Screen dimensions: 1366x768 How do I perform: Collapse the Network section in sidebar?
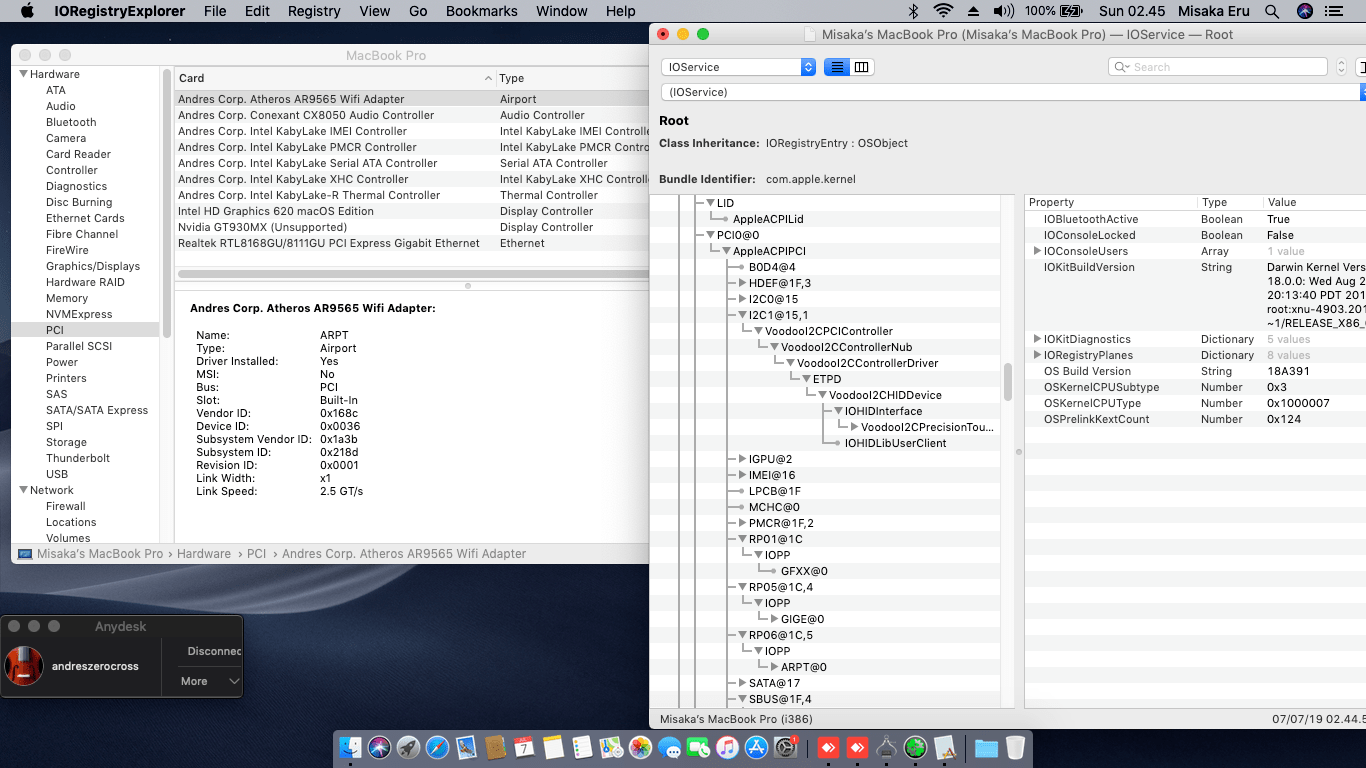pos(23,490)
